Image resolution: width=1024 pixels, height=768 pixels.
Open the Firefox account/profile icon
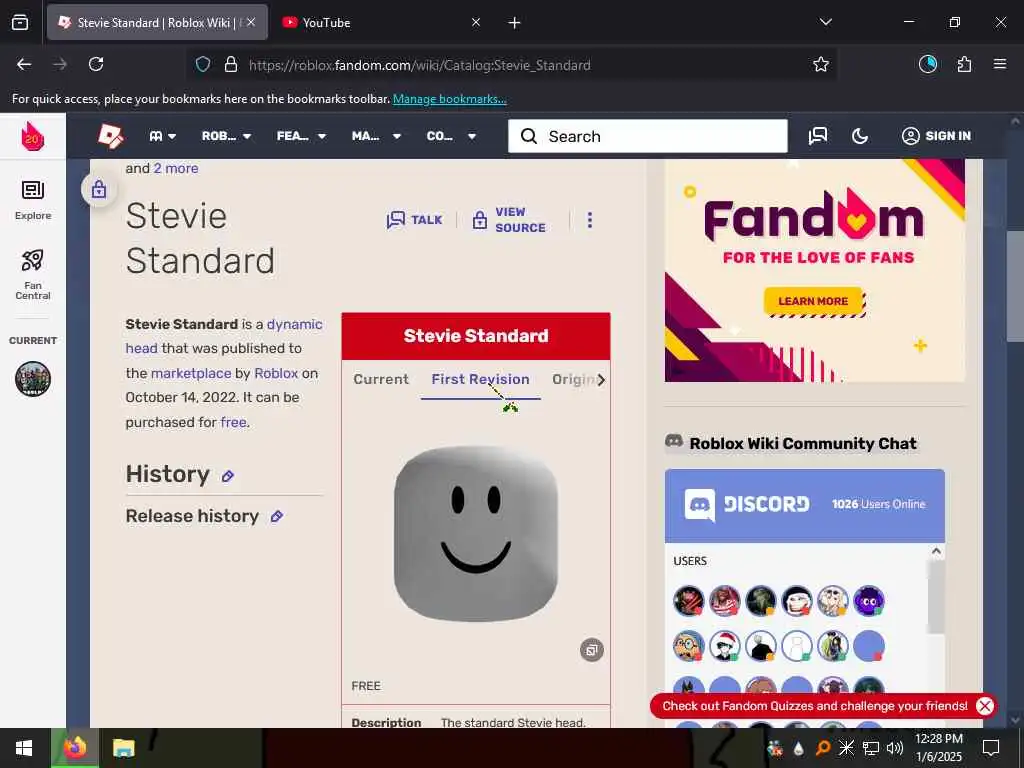pos(928,64)
